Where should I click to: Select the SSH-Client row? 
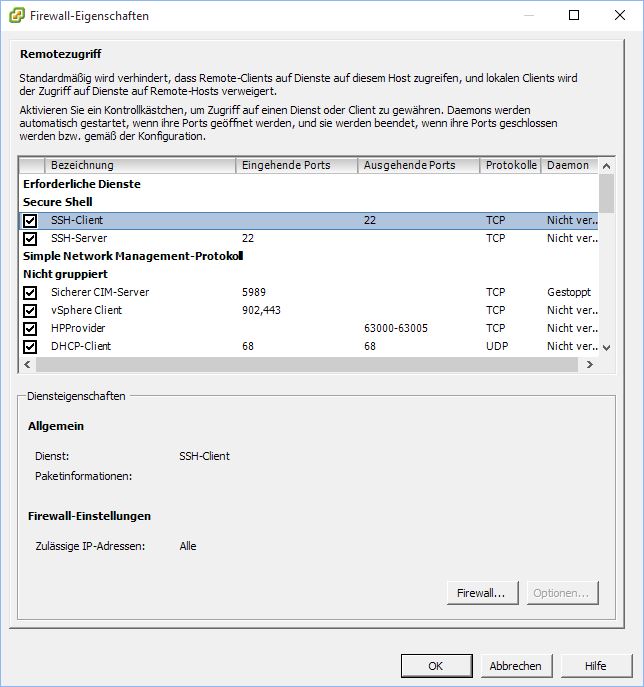(309, 220)
